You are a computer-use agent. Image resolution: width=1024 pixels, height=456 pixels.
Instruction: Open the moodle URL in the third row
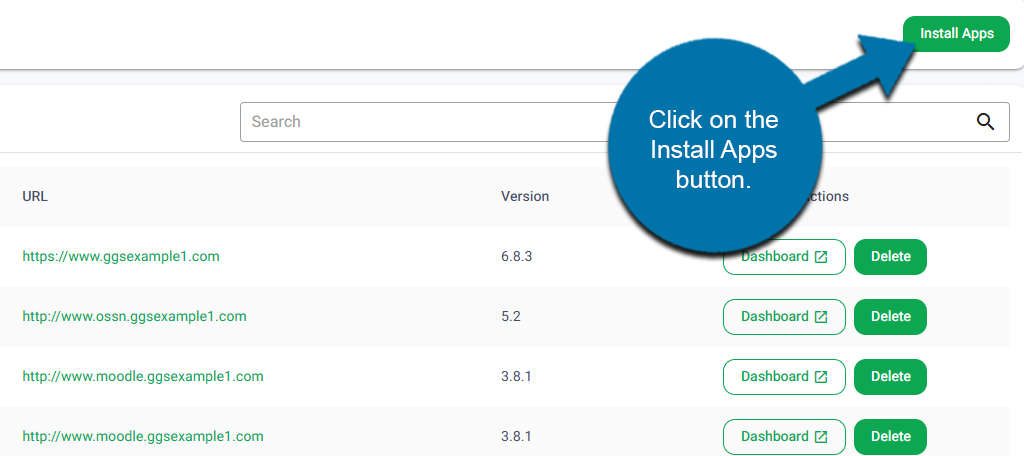coord(143,376)
